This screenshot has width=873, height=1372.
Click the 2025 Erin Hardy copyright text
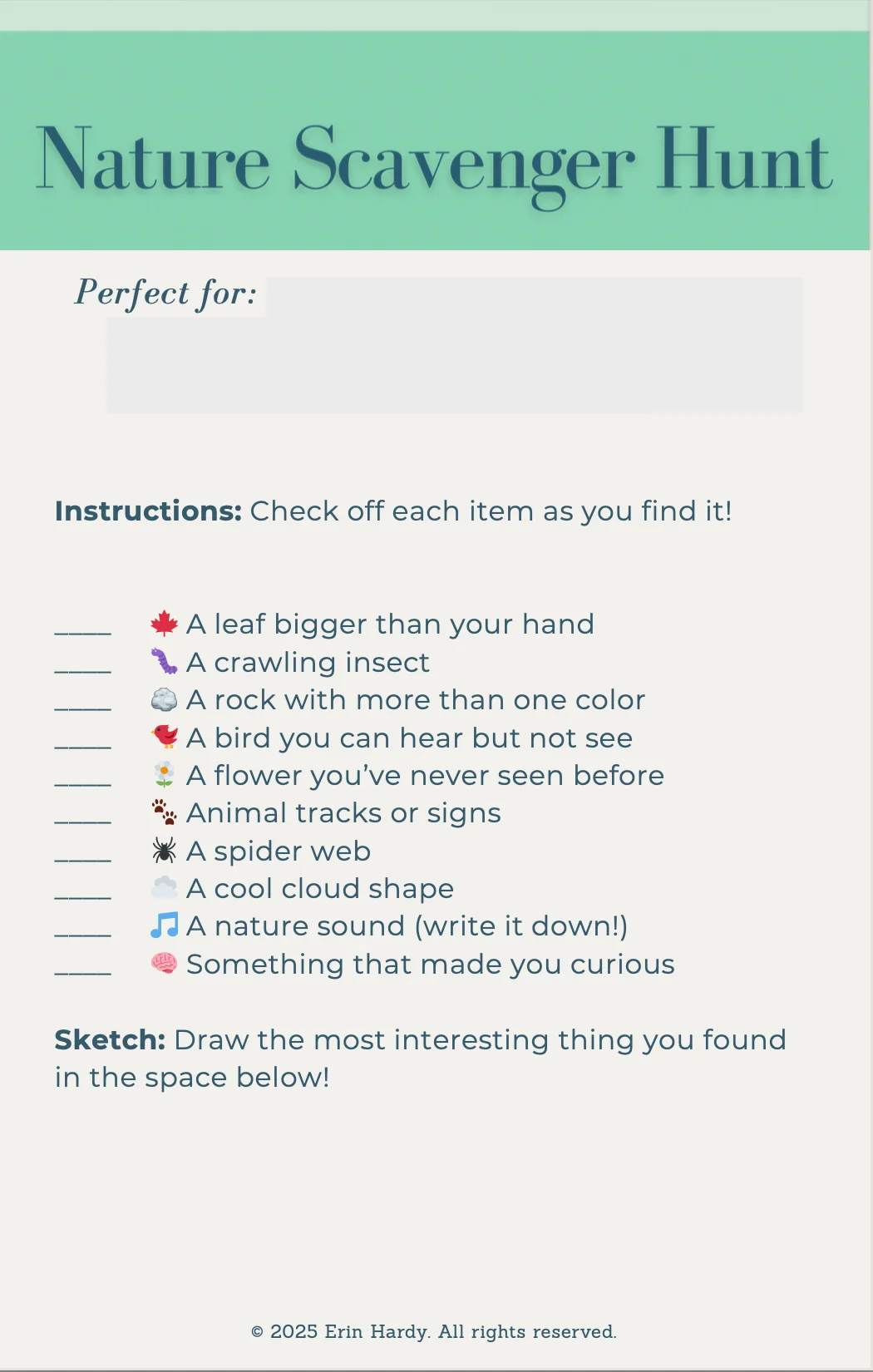[x=434, y=1331]
